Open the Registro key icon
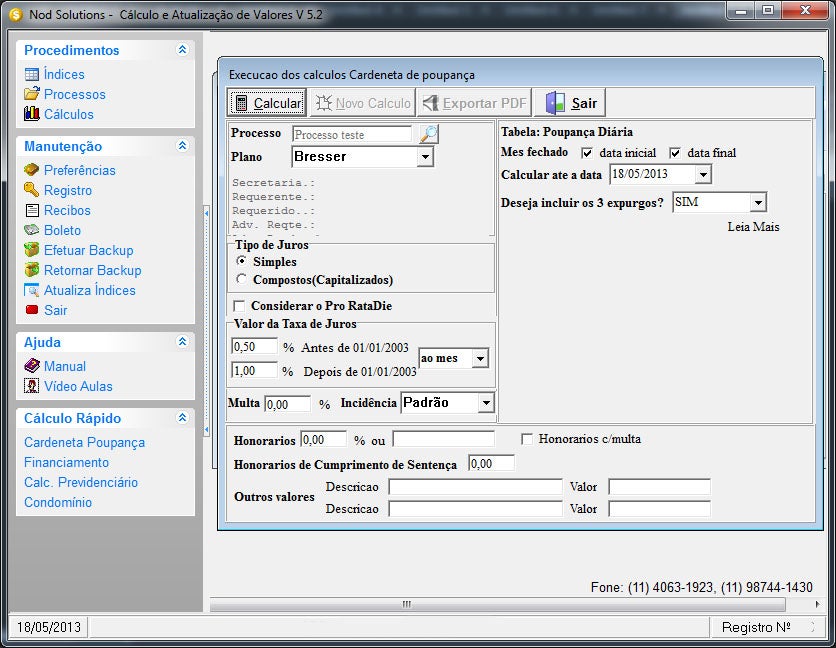 click(31, 190)
